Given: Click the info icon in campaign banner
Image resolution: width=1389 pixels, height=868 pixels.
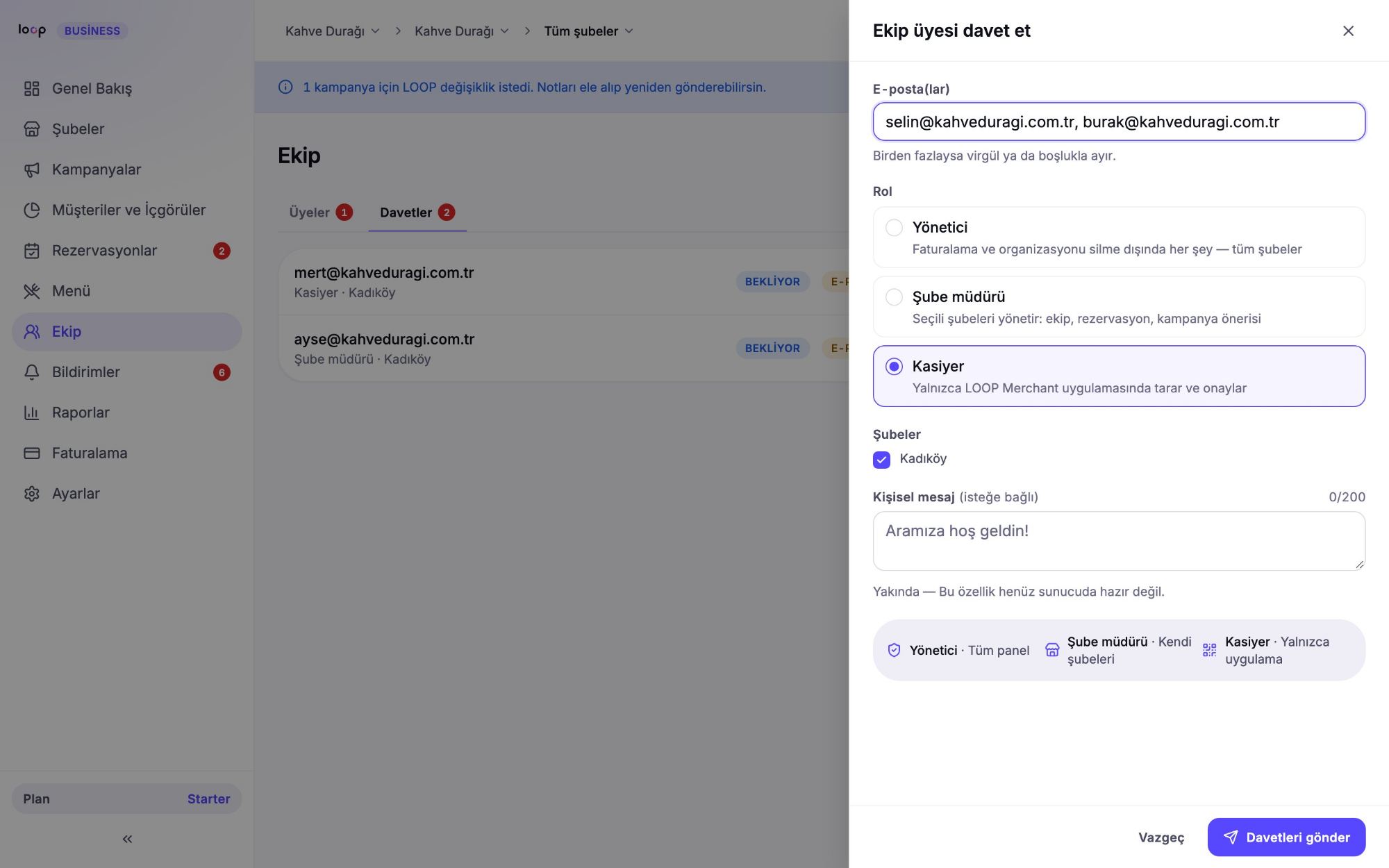Looking at the screenshot, I should coord(285,87).
